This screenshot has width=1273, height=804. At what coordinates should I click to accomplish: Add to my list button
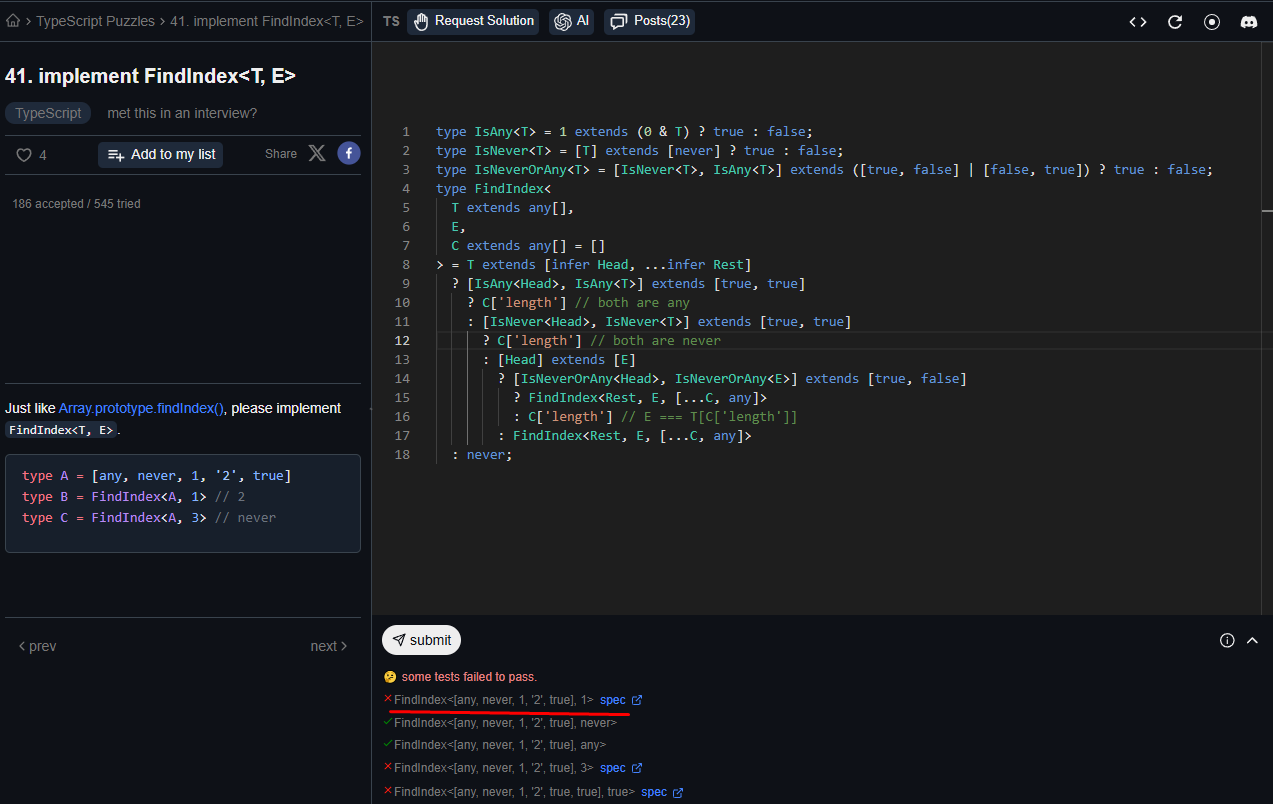160,154
